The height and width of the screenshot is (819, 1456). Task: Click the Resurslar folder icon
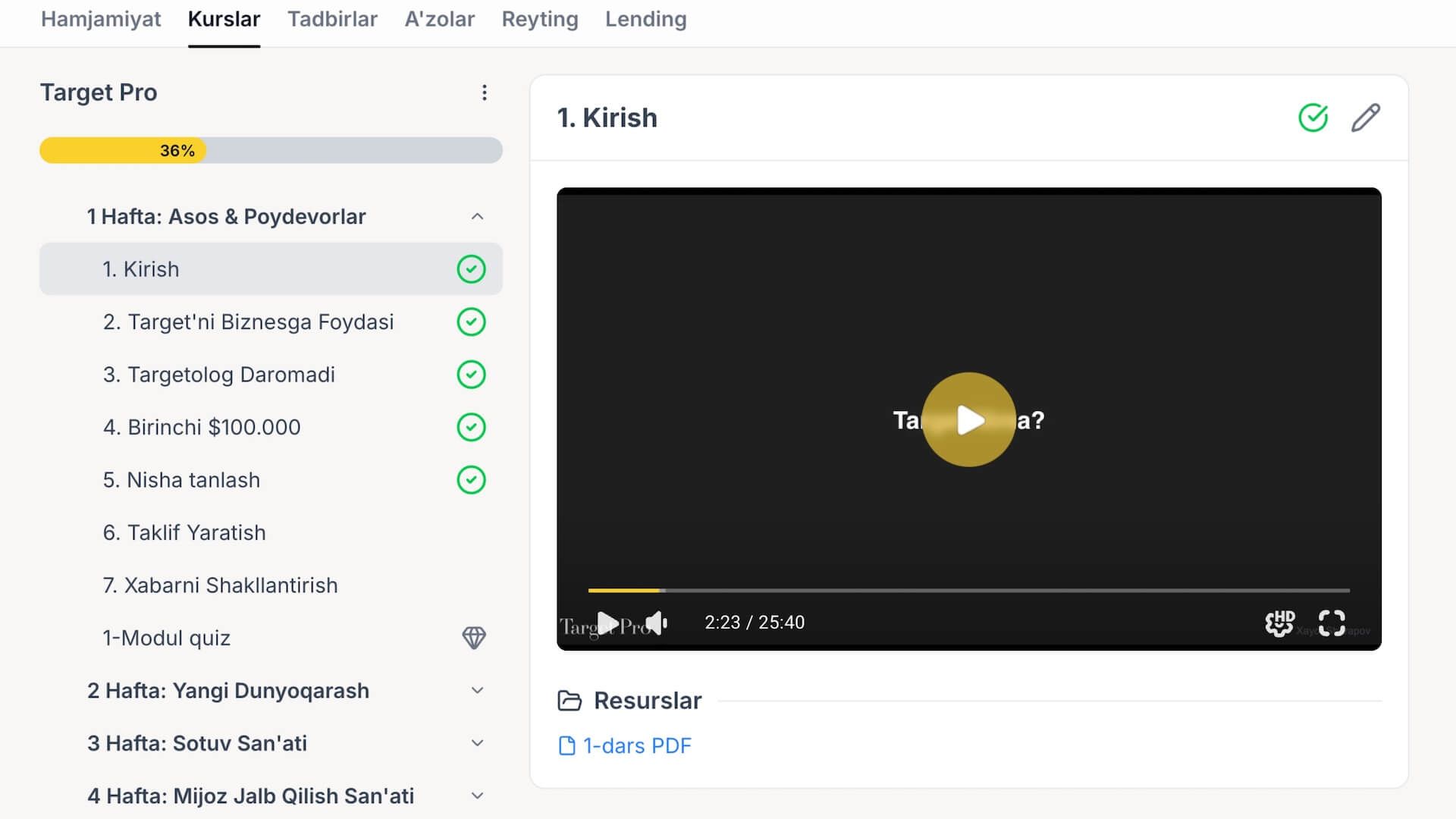569,701
